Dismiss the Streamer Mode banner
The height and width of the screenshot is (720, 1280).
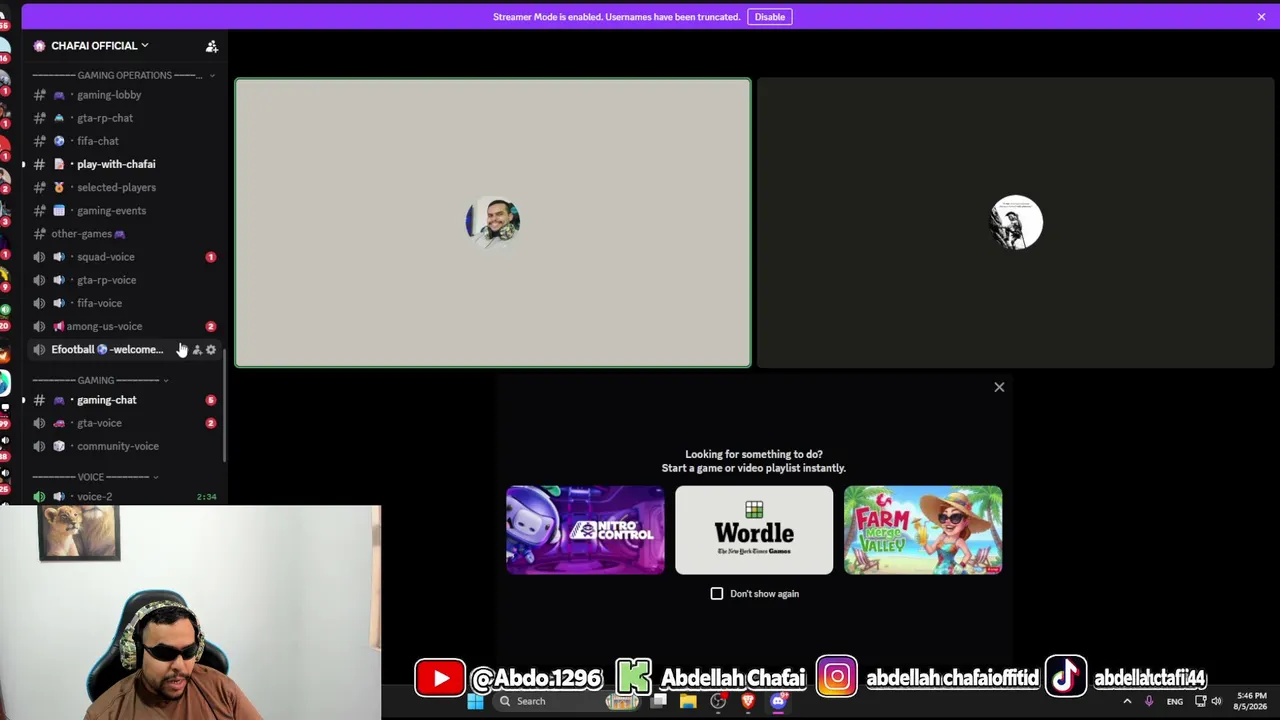pyautogui.click(x=1261, y=17)
